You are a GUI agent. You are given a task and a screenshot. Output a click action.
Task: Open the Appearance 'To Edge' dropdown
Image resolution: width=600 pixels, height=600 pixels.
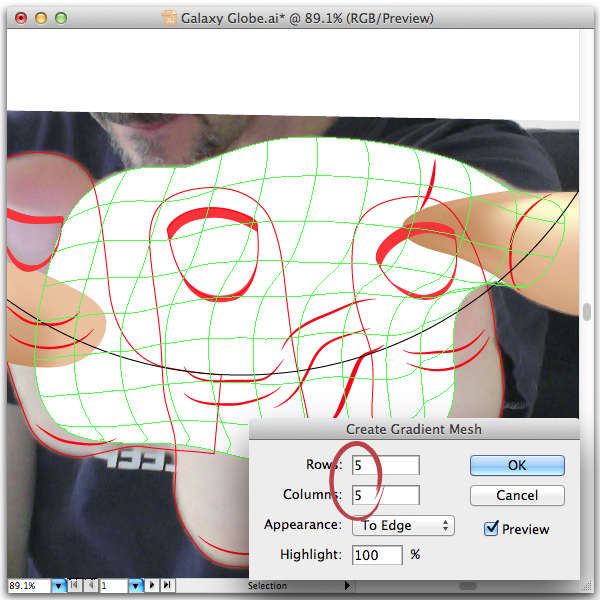click(403, 525)
